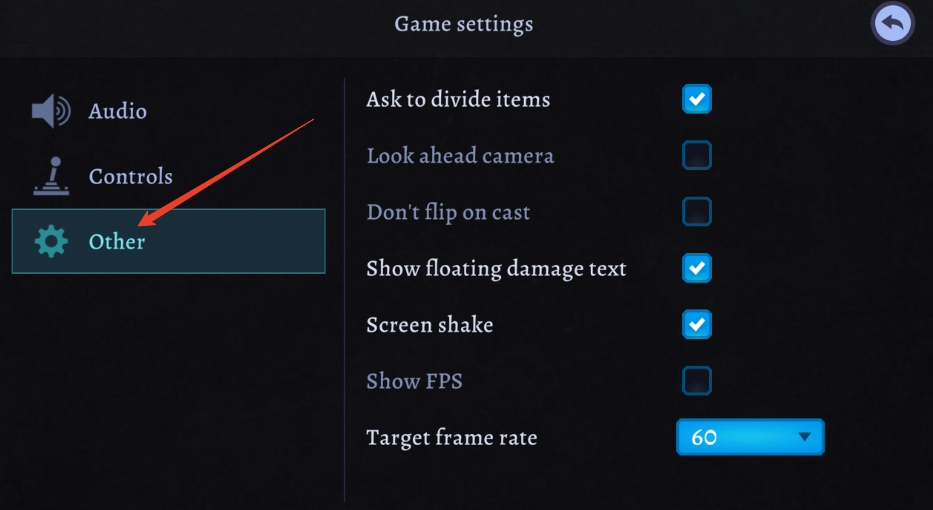
Task: Select the Other settings tab
Action: [x=168, y=241]
